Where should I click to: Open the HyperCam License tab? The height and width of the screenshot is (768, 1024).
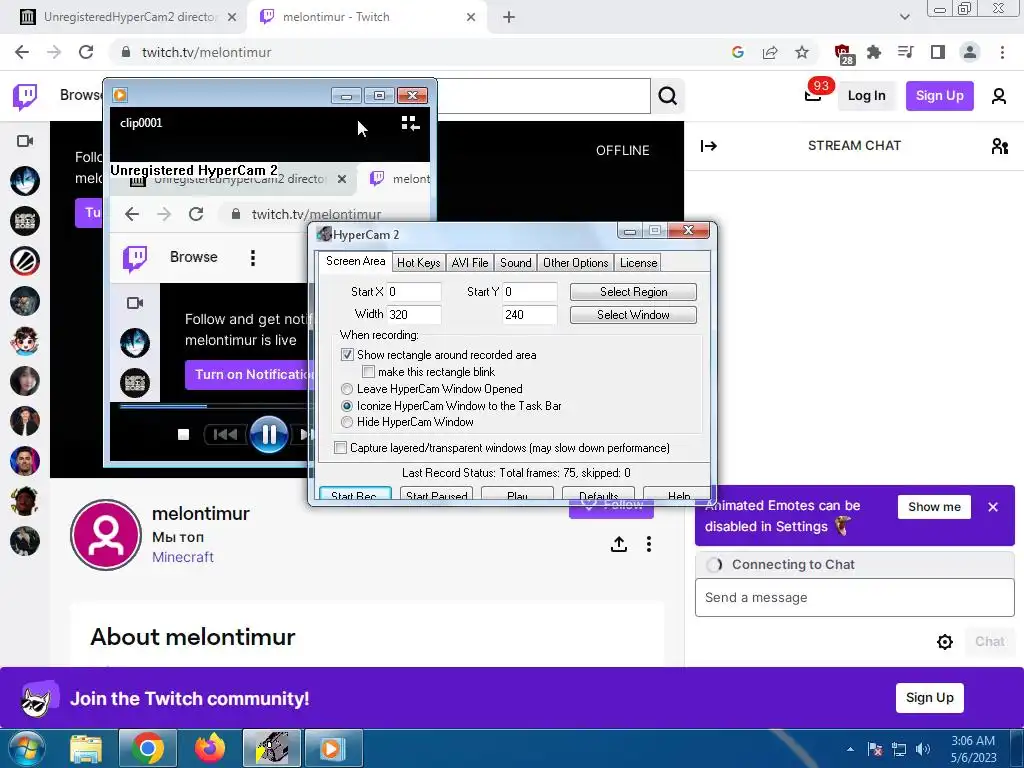638,263
